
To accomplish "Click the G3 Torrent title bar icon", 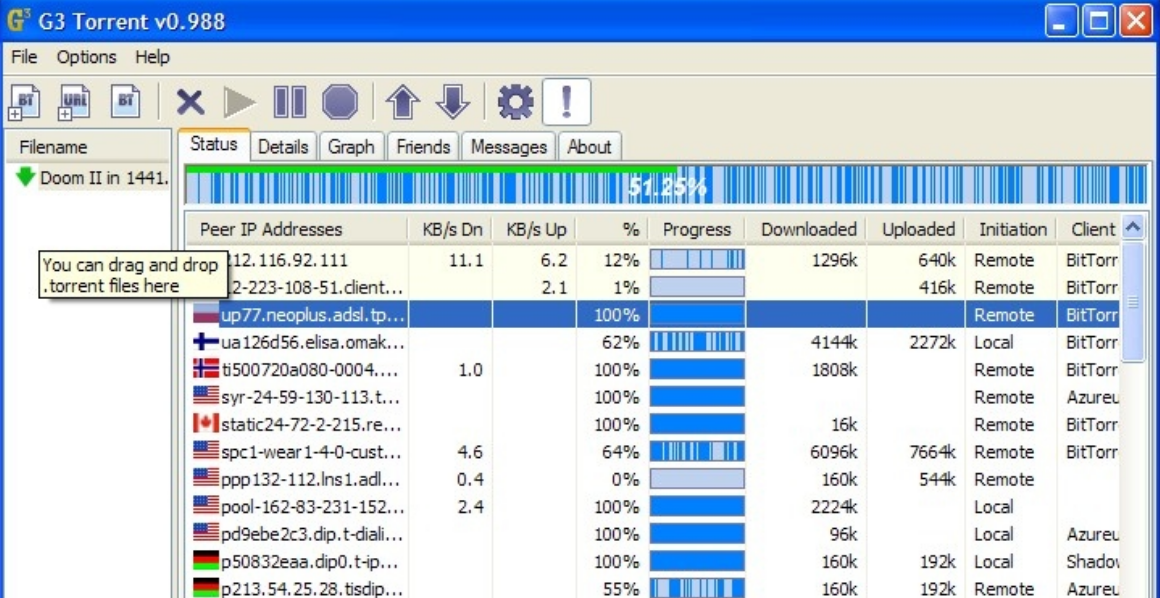I will coord(18,20).
